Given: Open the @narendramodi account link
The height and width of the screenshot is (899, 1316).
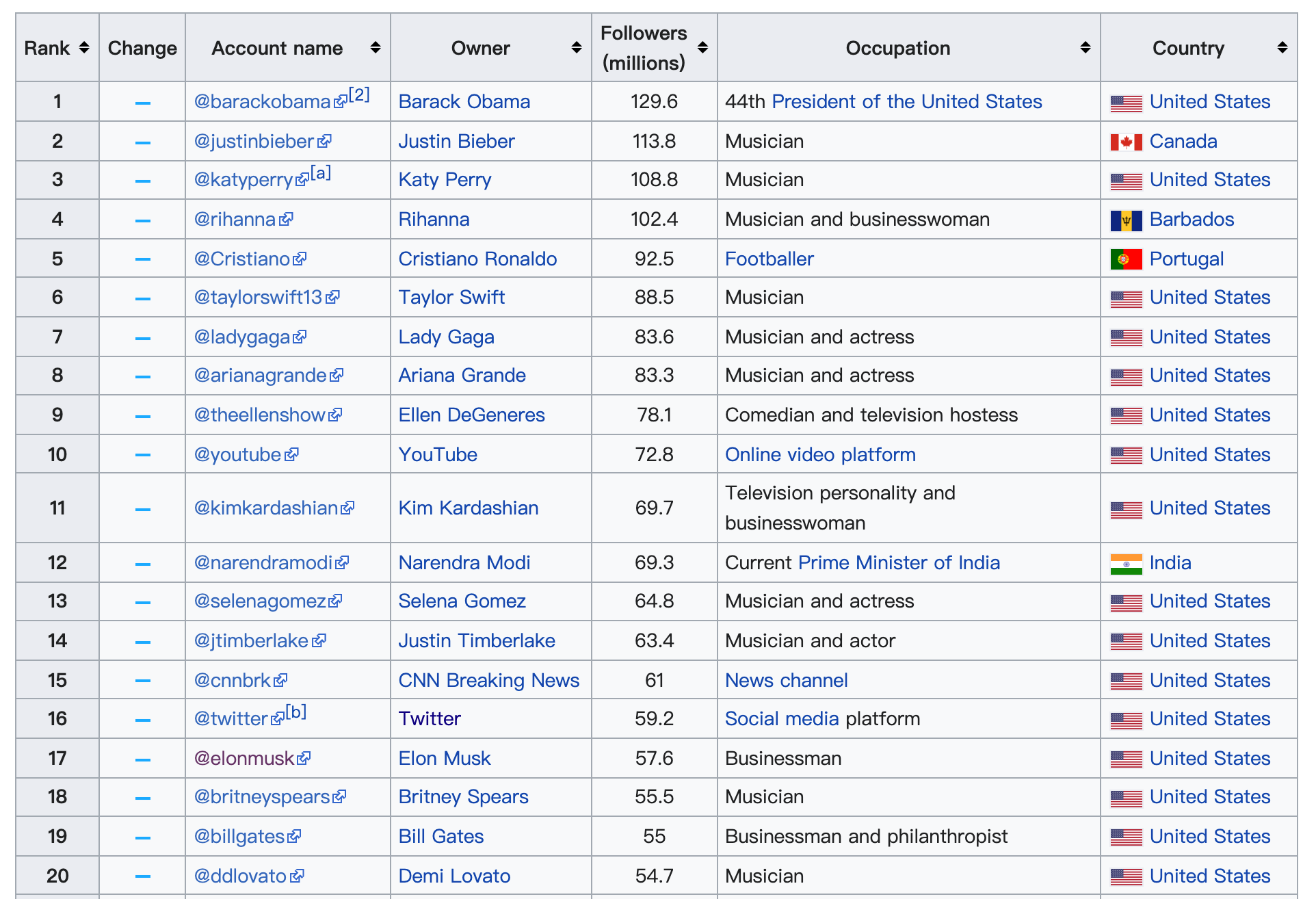Looking at the screenshot, I should click(x=263, y=562).
